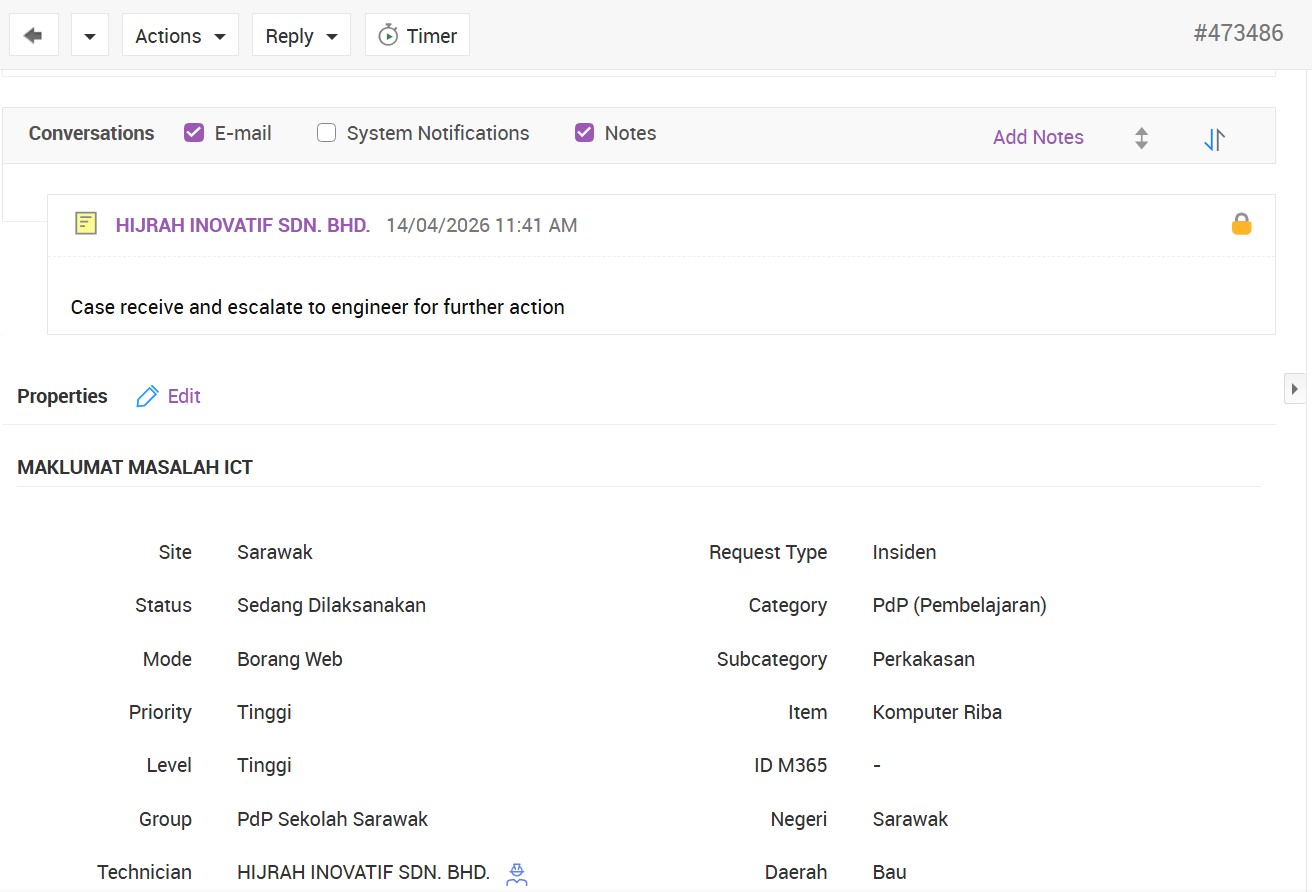Click the expand/collapse conversations arrows icon

click(x=1141, y=139)
